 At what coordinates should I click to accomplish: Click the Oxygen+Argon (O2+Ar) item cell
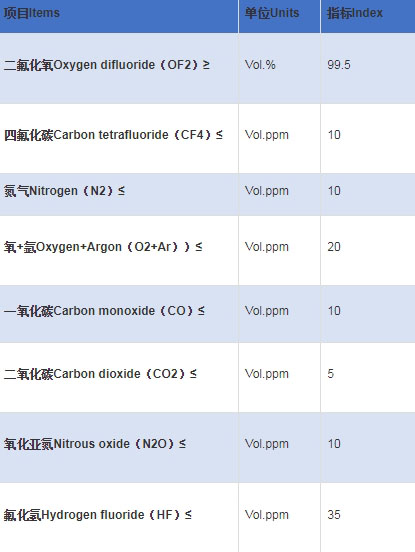[119, 250]
